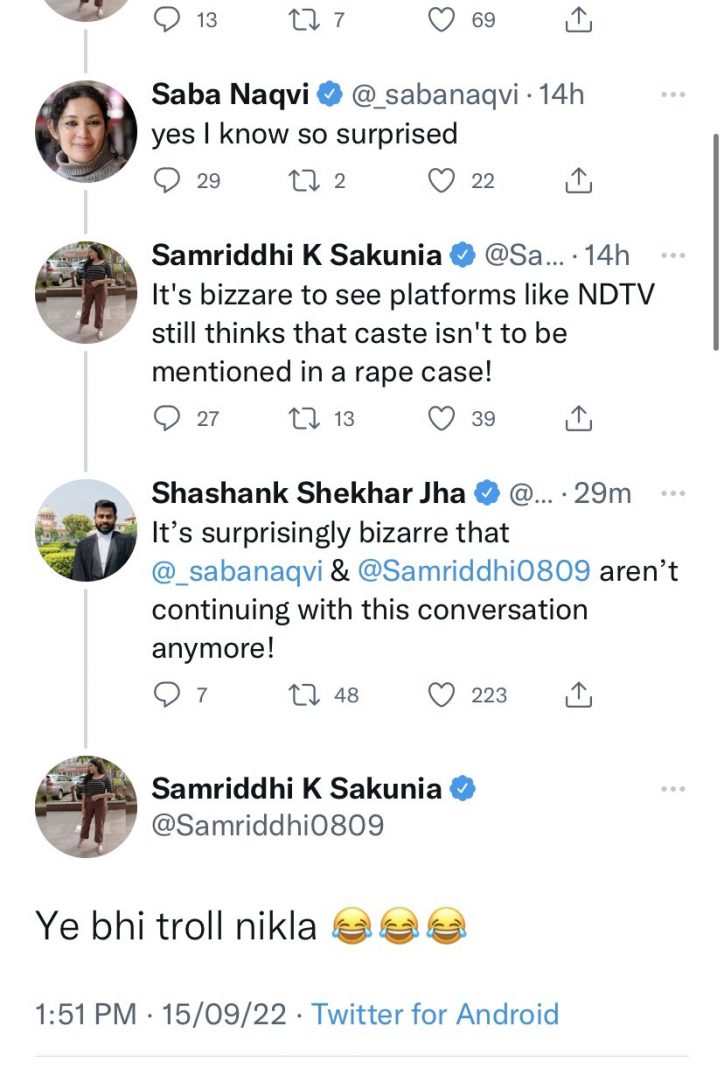Retweet Shashank Shekhar Jha's tweet

click(300, 694)
